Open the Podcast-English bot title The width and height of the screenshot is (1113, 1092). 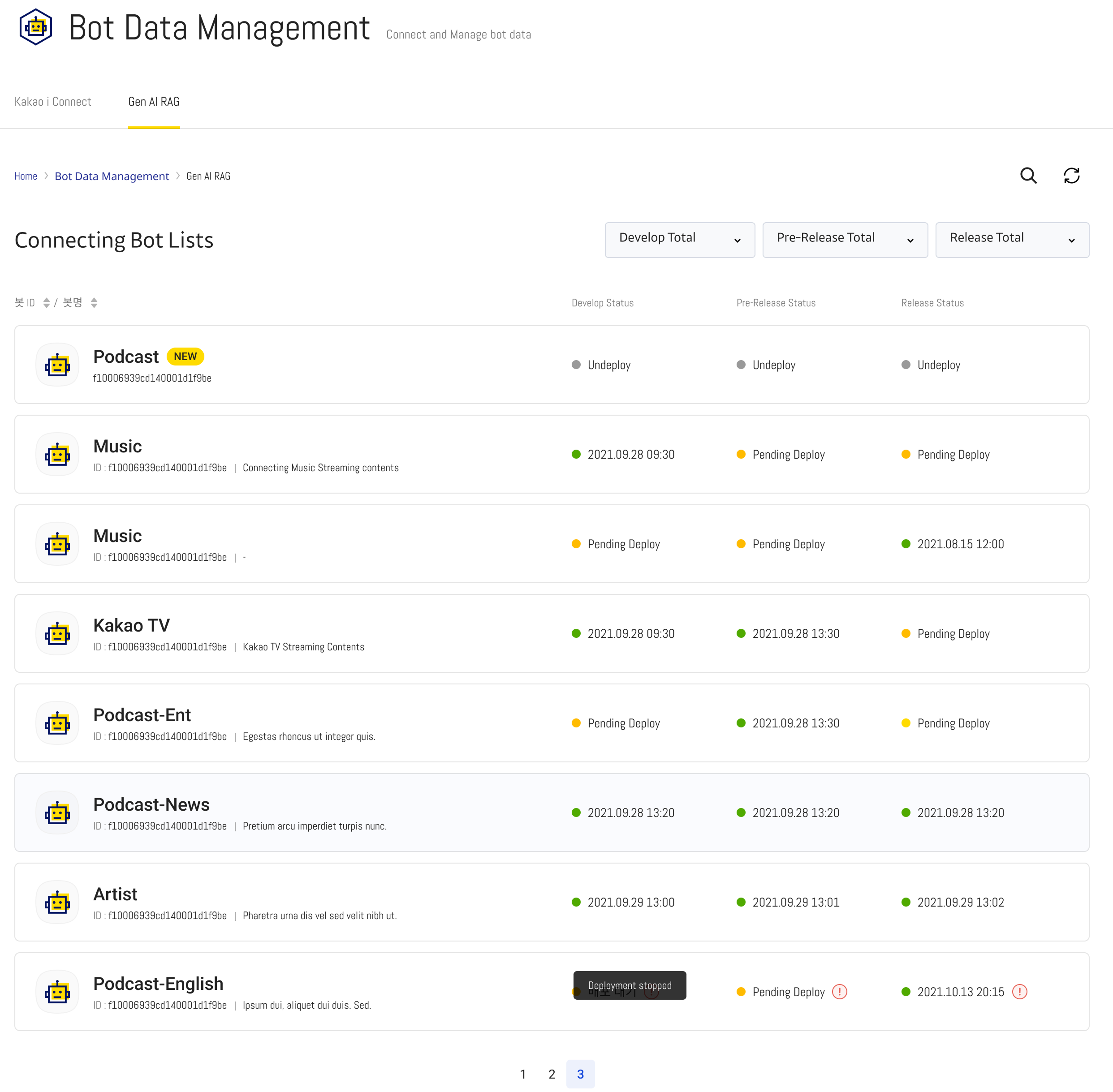[158, 983]
